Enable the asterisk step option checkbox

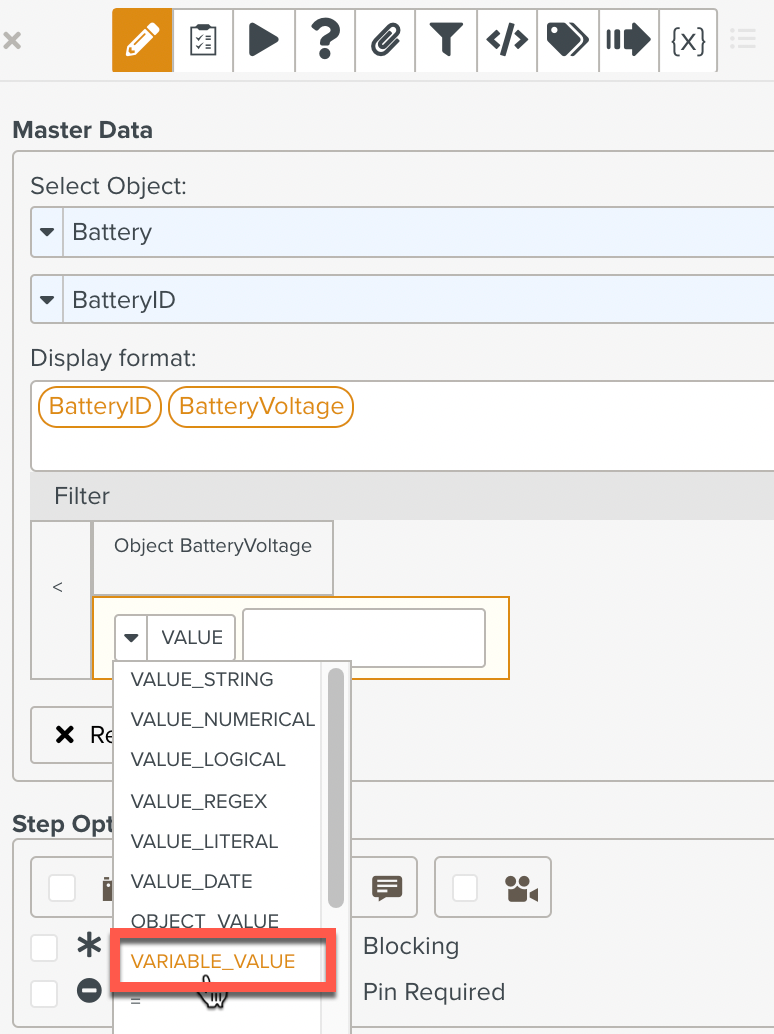click(43, 946)
